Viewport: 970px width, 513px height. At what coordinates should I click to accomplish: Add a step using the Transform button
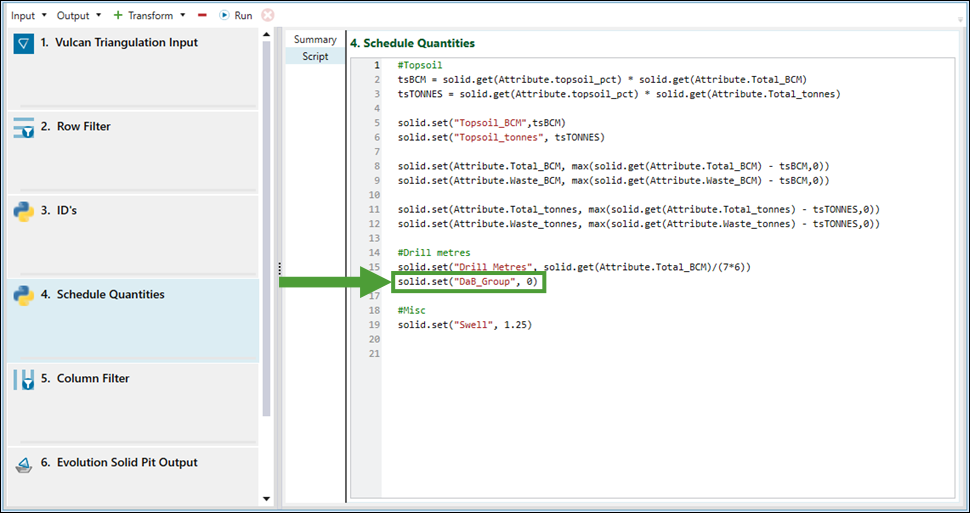pyautogui.click(x=144, y=15)
